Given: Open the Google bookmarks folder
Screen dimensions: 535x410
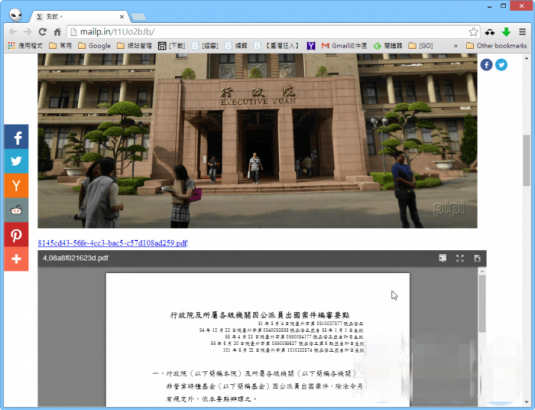Looking at the screenshot, I should [94, 46].
